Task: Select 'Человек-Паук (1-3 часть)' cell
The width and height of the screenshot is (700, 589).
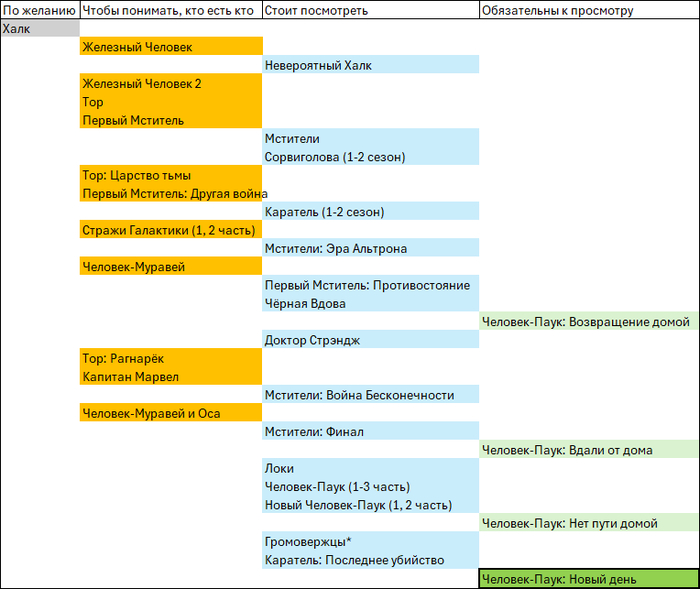Action: (371, 486)
